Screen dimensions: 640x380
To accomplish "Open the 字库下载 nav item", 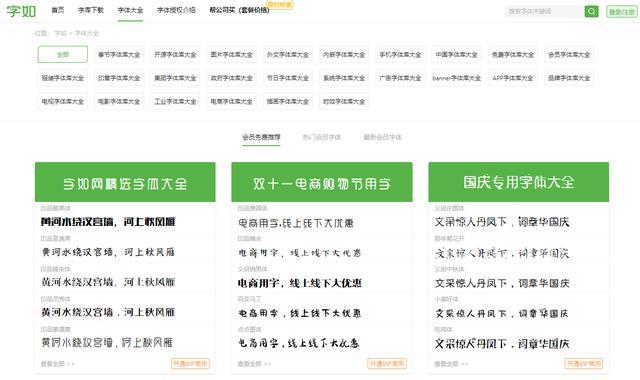I will coord(91,10).
